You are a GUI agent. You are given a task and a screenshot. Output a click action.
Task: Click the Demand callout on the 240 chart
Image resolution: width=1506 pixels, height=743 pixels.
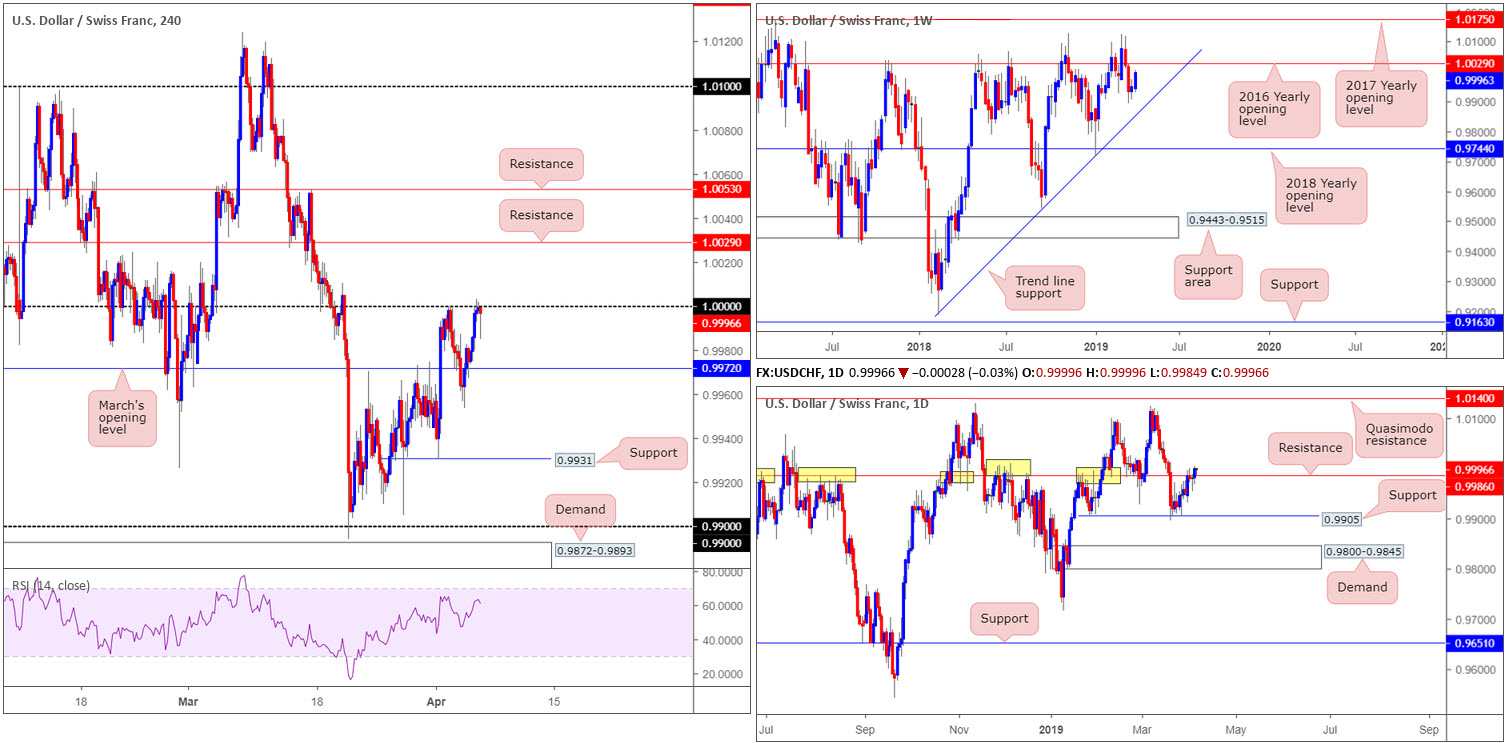(581, 509)
